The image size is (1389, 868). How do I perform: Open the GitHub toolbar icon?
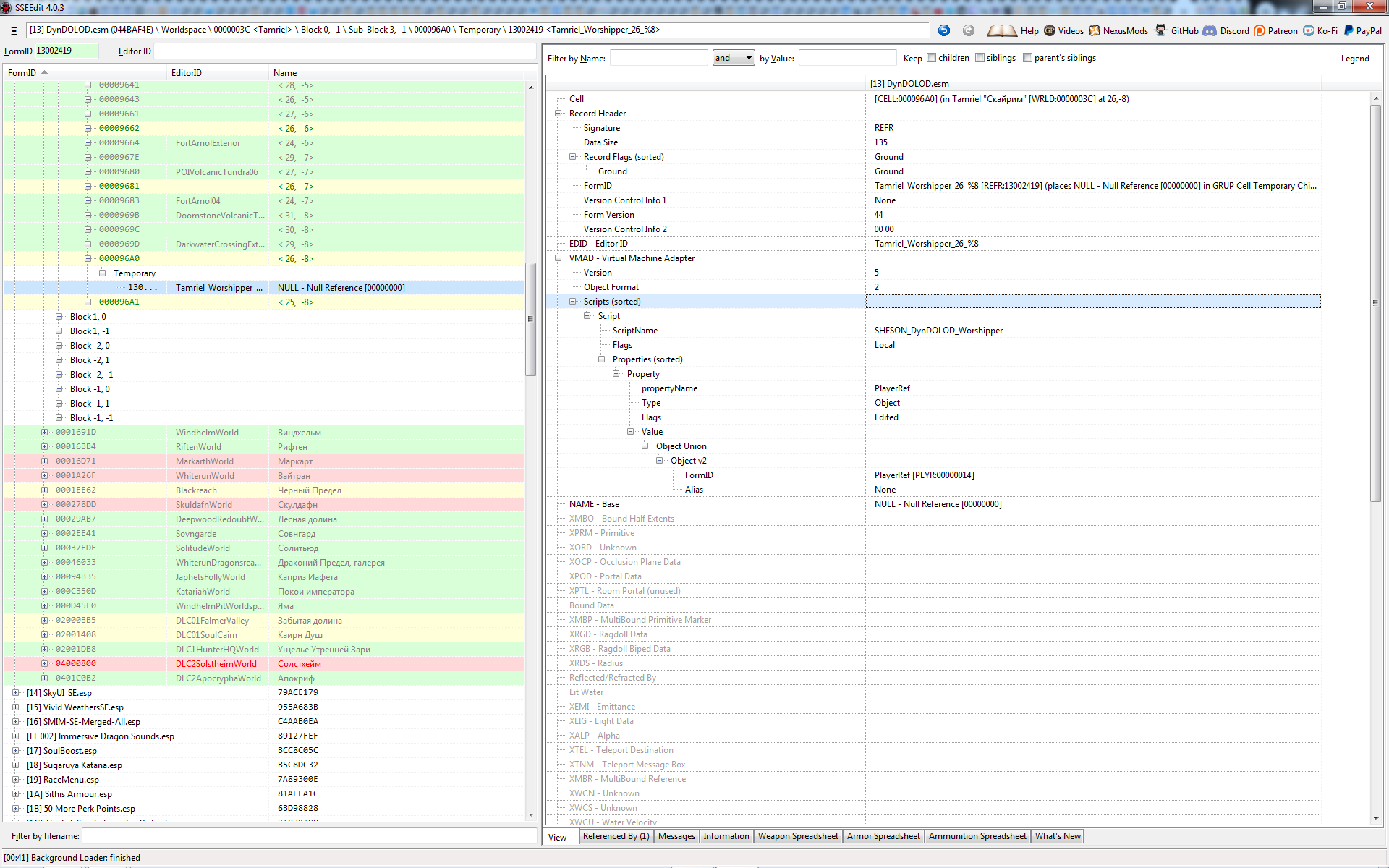click(1160, 30)
